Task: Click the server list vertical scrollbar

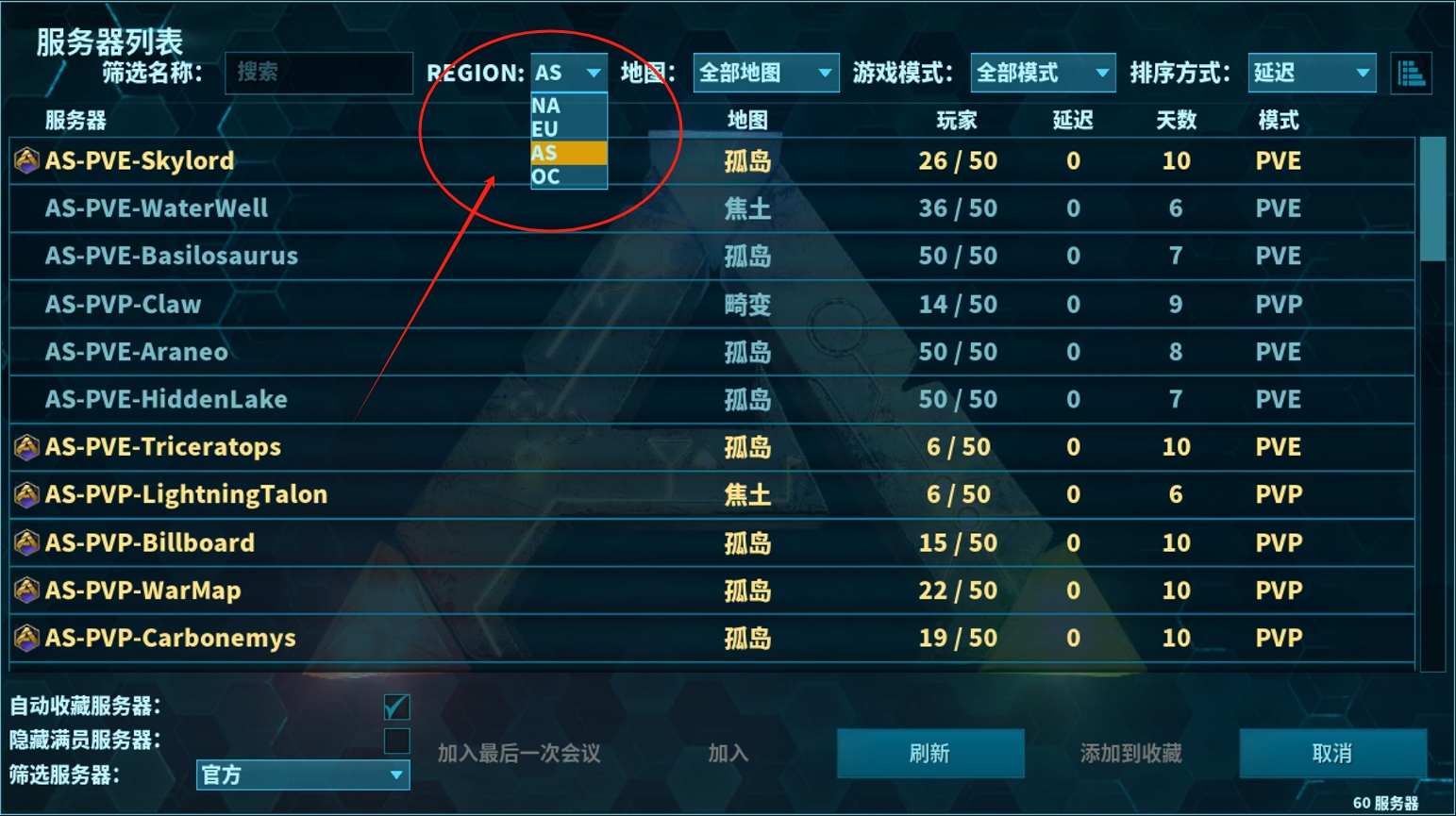Action: tap(1432, 404)
